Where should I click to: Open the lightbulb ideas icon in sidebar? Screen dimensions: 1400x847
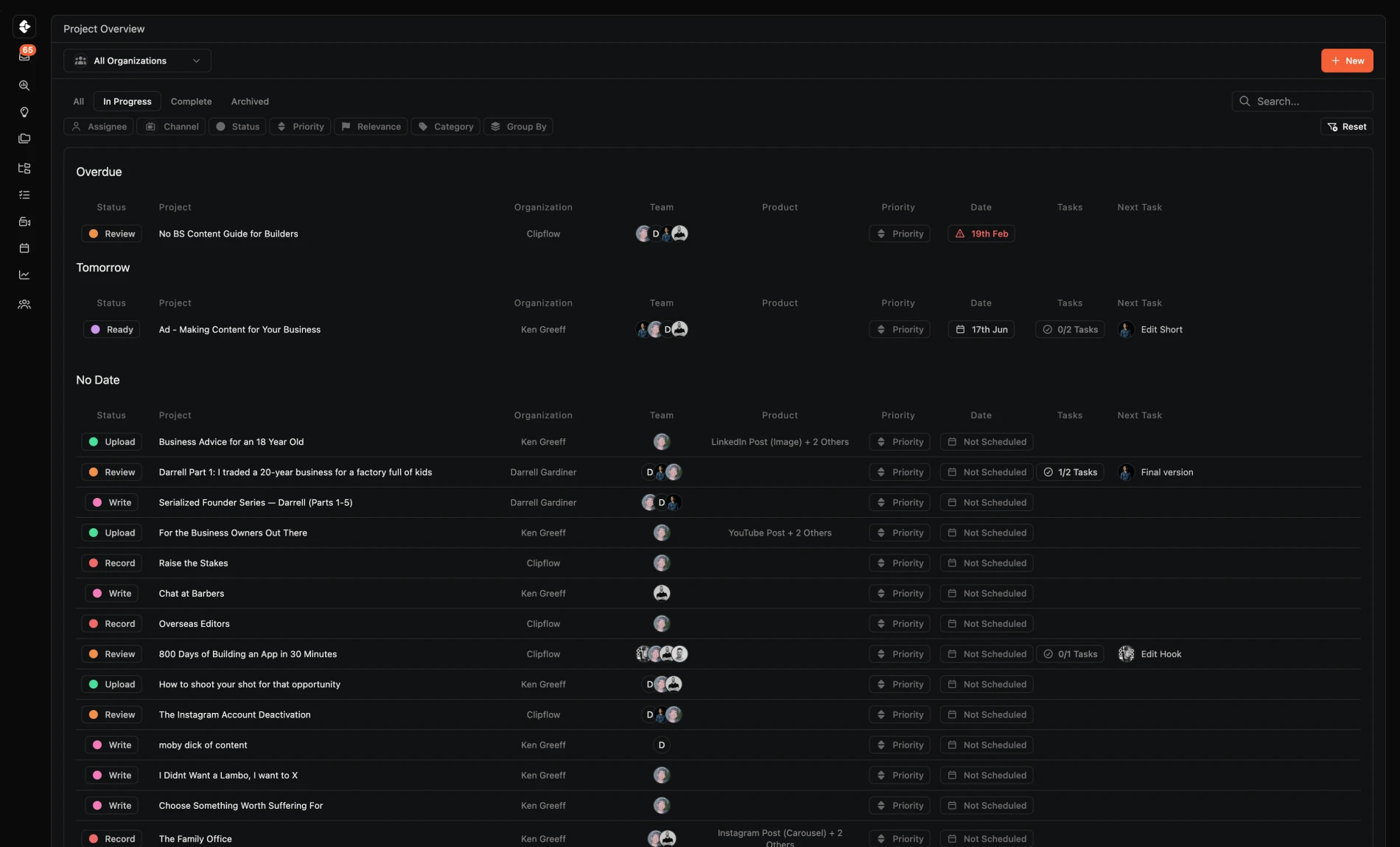tap(24, 112)
